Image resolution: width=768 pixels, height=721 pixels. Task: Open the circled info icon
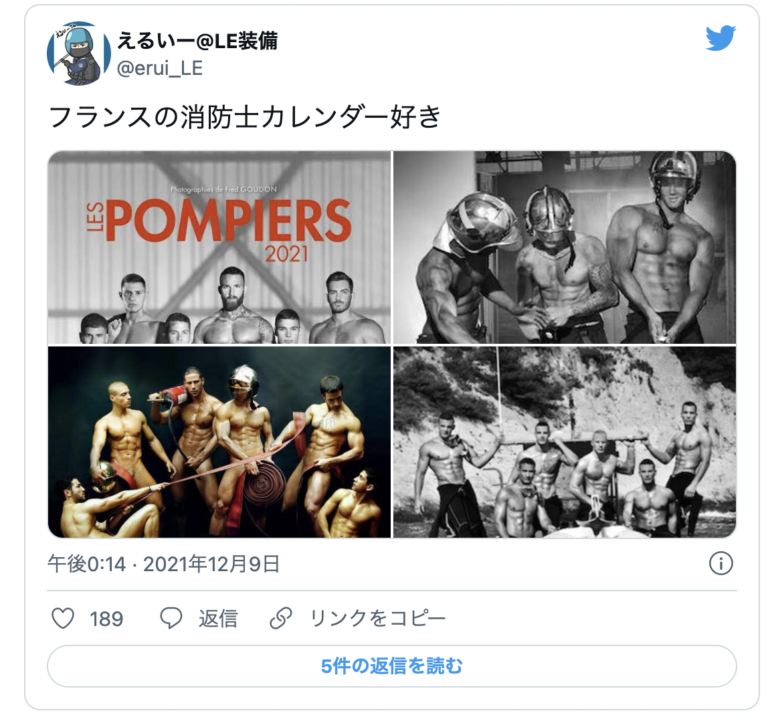point(721,563)
